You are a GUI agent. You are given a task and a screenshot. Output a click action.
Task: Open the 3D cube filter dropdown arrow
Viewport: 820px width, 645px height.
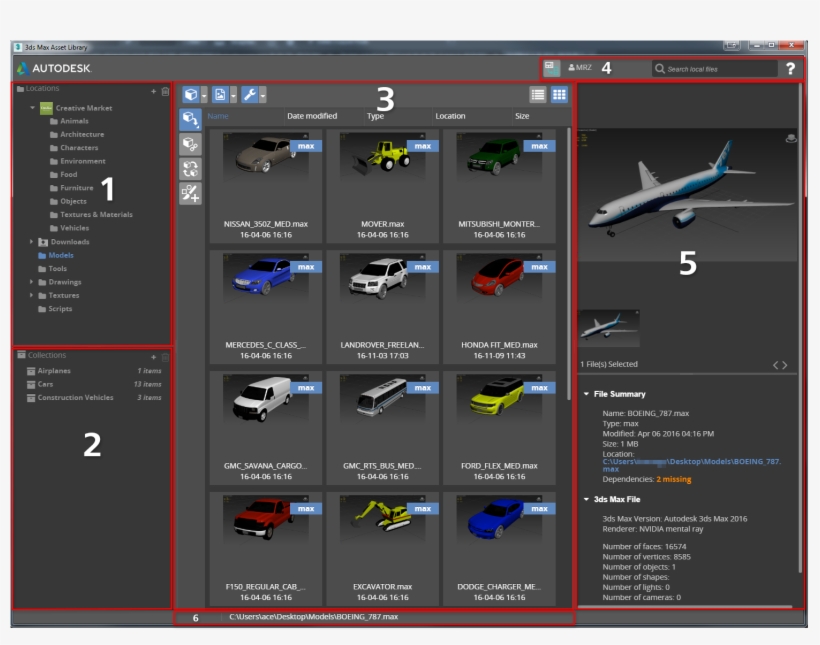(204, 95)
